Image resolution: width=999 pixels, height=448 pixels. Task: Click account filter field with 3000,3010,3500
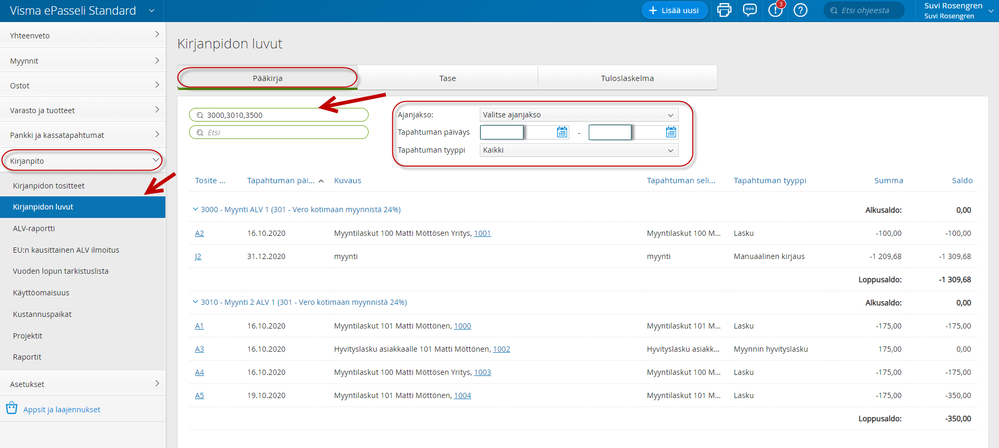(278, 115)
